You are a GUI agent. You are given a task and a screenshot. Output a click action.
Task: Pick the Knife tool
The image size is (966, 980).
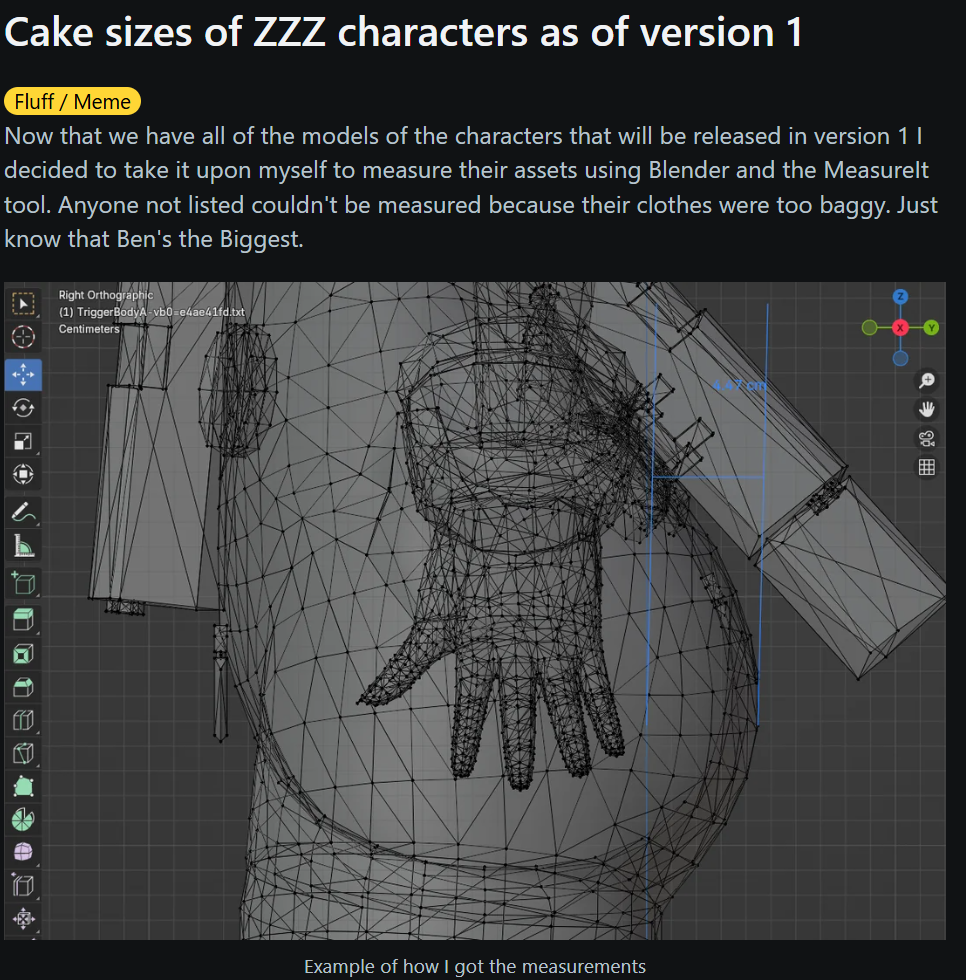(23, 754)
